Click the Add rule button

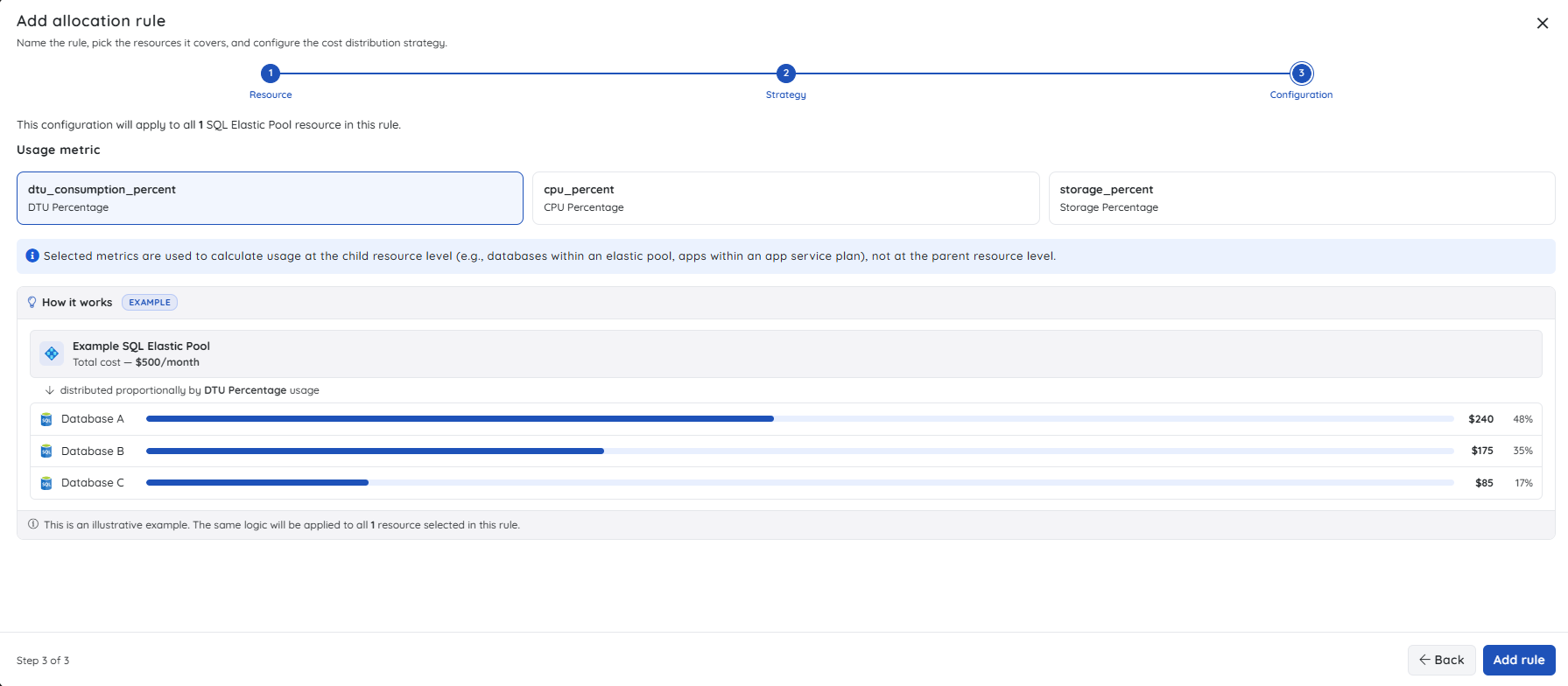[1519, 660]
